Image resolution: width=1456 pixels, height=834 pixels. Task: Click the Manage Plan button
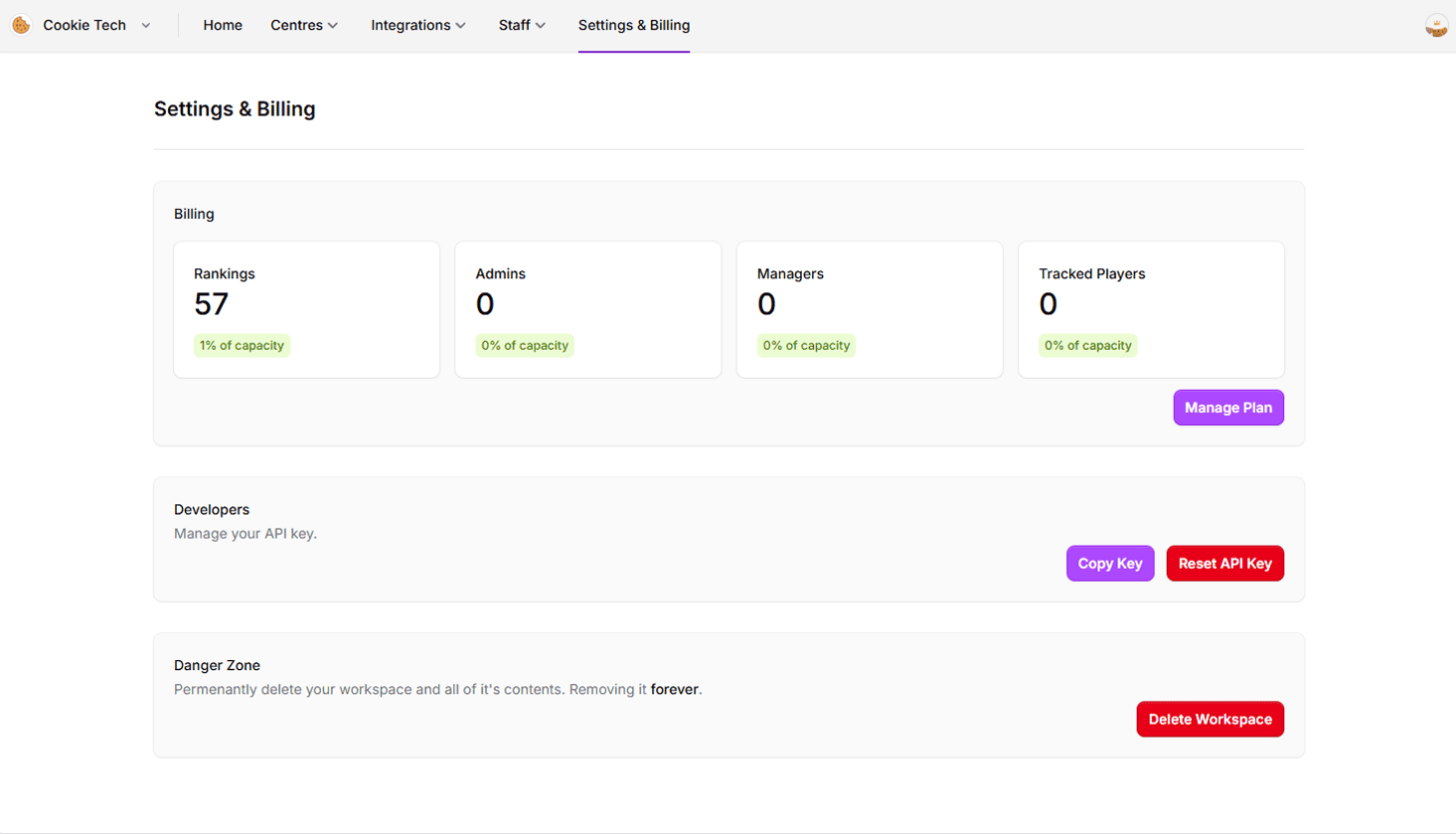coord(1228,408)
